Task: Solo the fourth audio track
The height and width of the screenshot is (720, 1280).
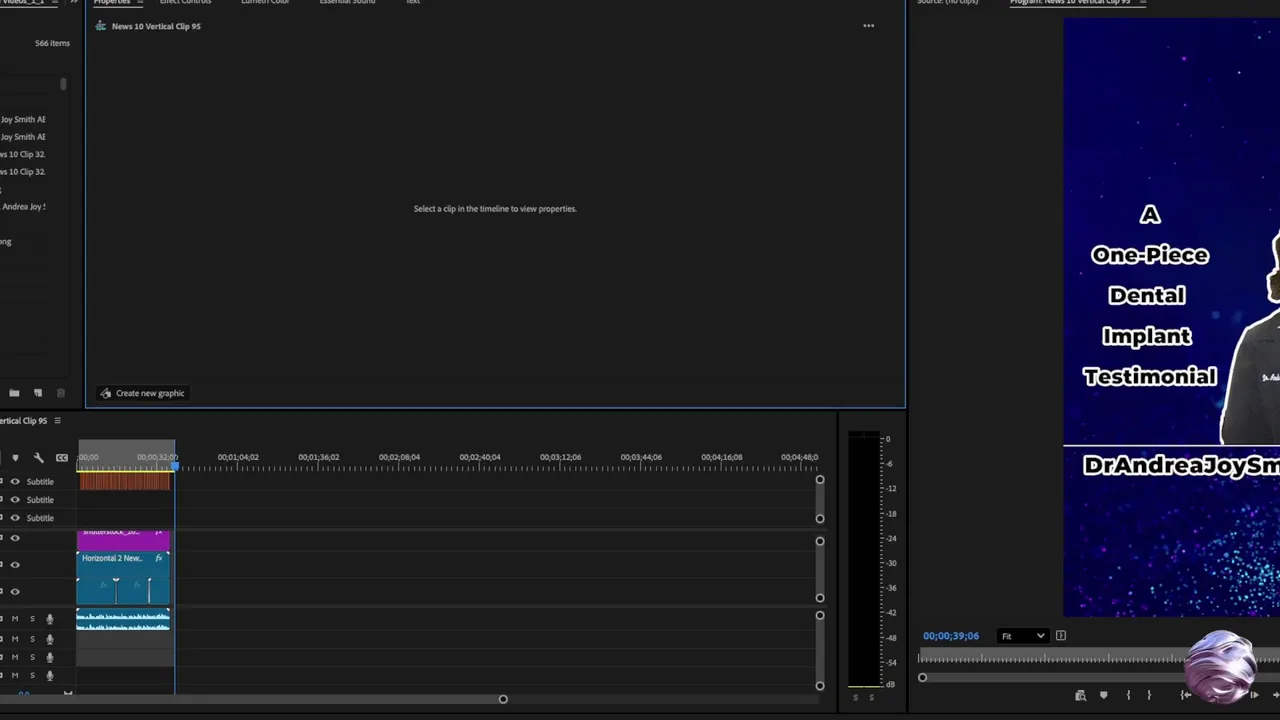Action: 32,675
